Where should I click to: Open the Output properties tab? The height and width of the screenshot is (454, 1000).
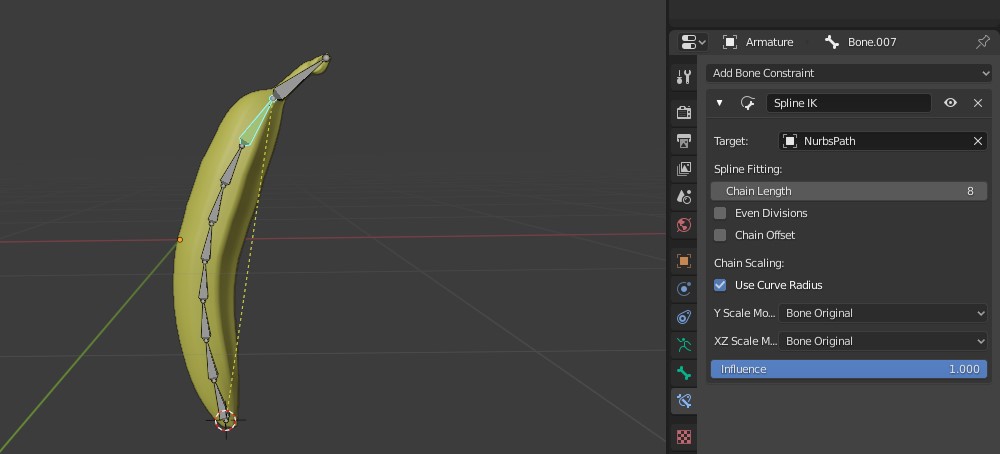pos(684,141)
